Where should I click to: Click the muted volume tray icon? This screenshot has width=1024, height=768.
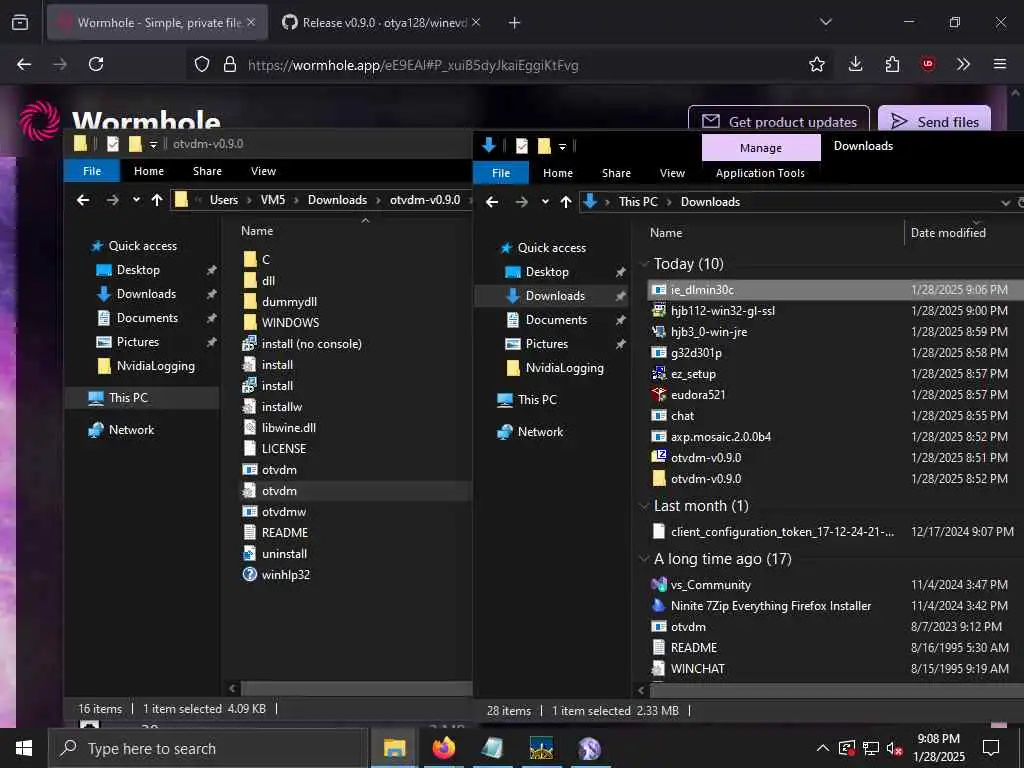pos(894,748)
